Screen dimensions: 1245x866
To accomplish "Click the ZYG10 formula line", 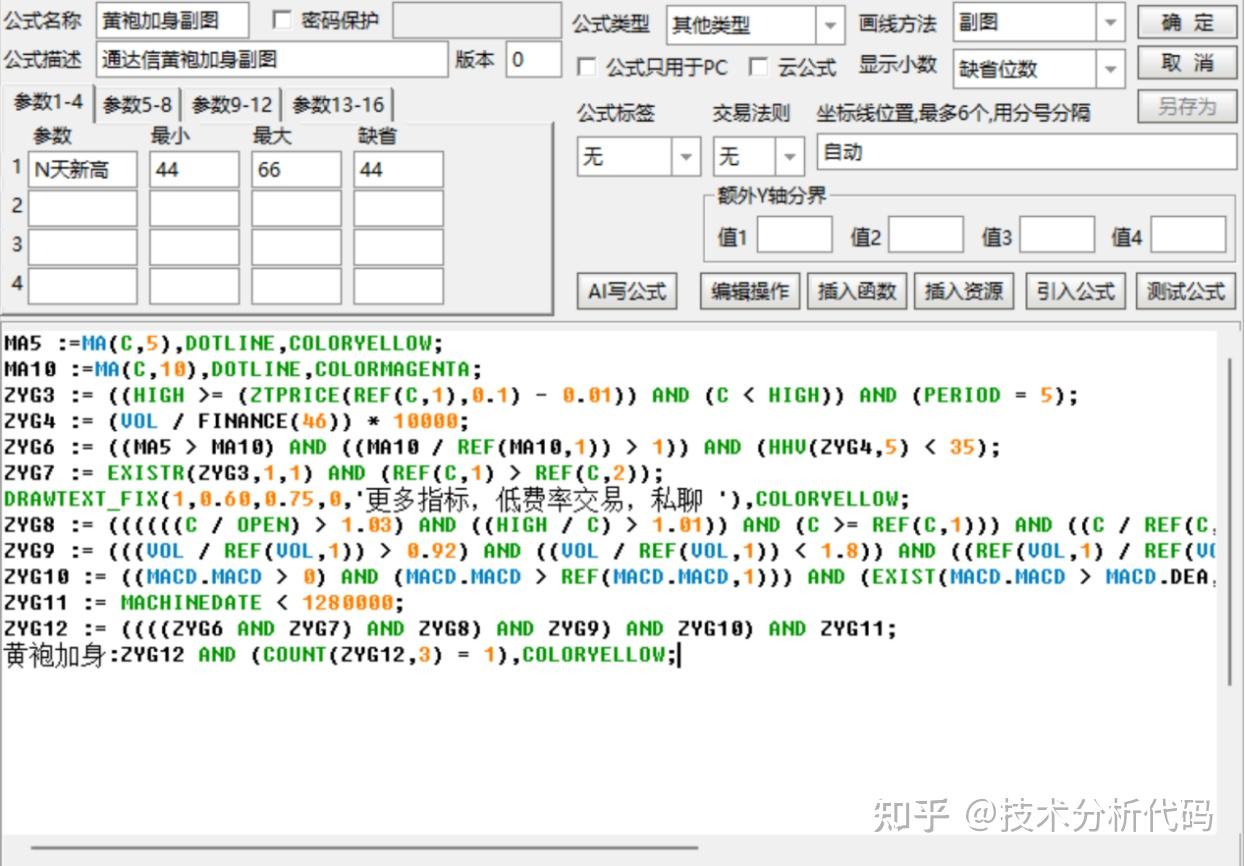I will tap(610, 577).
